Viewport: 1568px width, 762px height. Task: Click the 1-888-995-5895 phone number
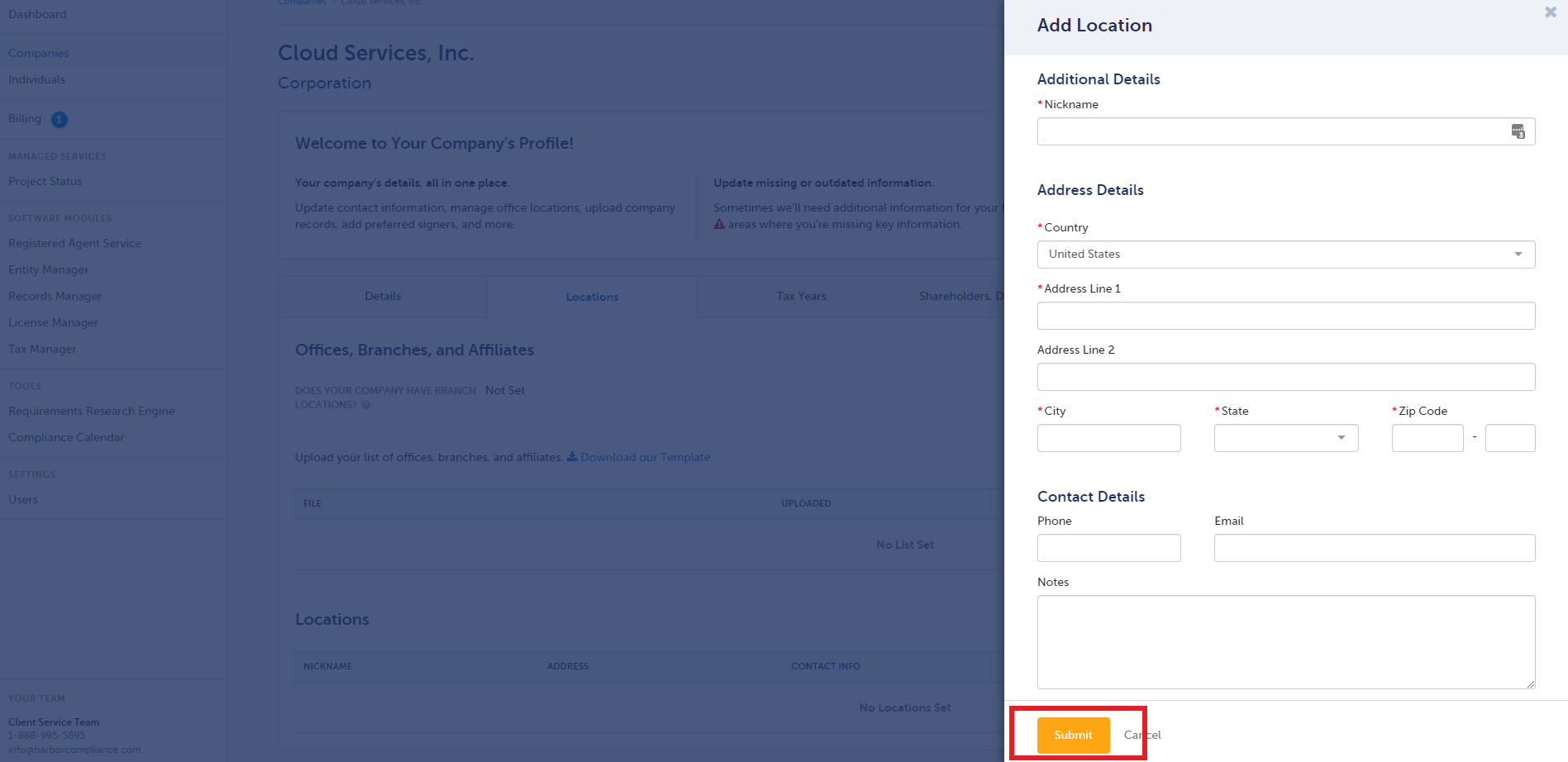tap(46, 736)
